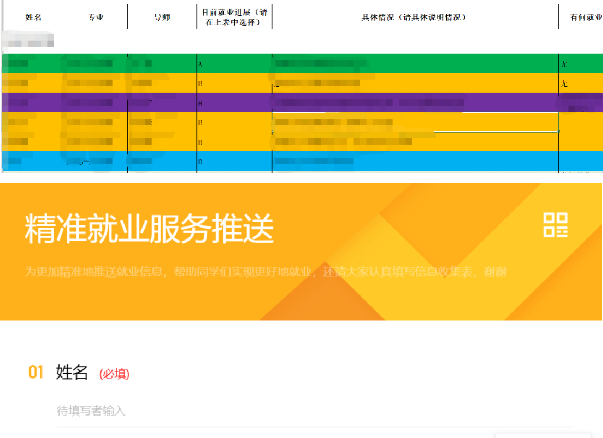Click the red (必填) required marker
603x438 pixels.
(114, 374)
